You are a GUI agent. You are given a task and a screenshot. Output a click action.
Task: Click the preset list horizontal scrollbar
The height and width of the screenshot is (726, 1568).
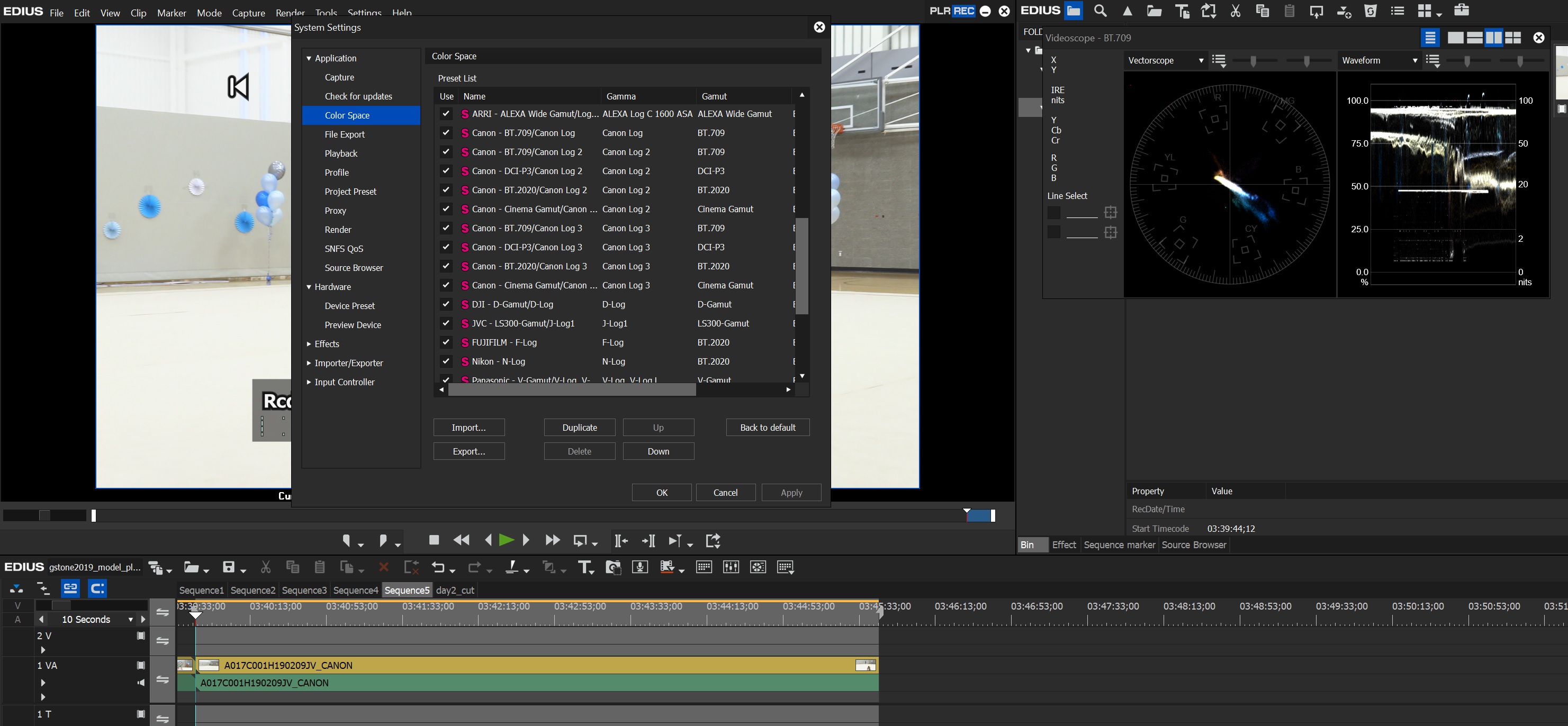click(572, 390)
